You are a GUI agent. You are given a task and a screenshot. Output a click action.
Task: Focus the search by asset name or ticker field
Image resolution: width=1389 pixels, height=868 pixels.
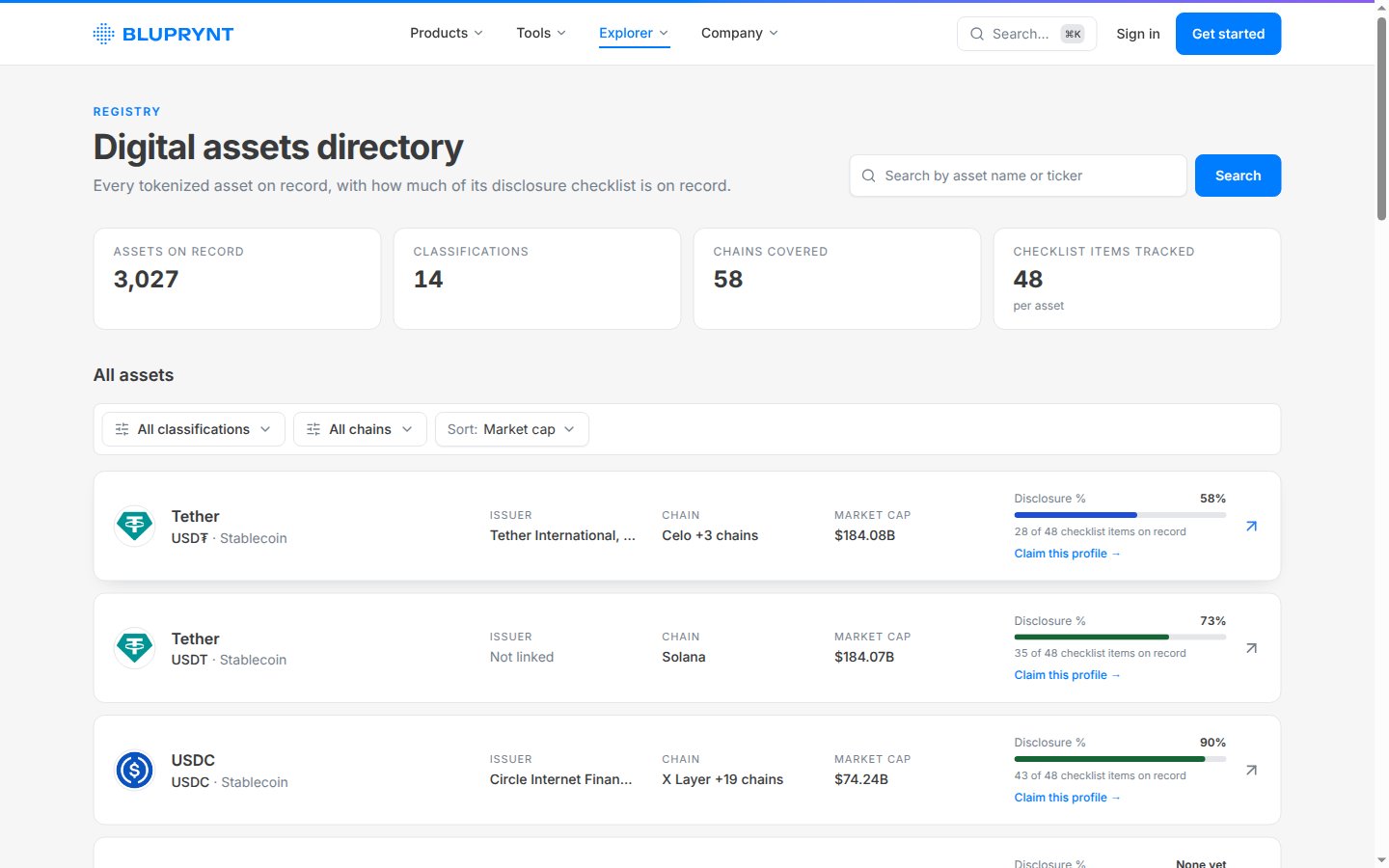1018,176
